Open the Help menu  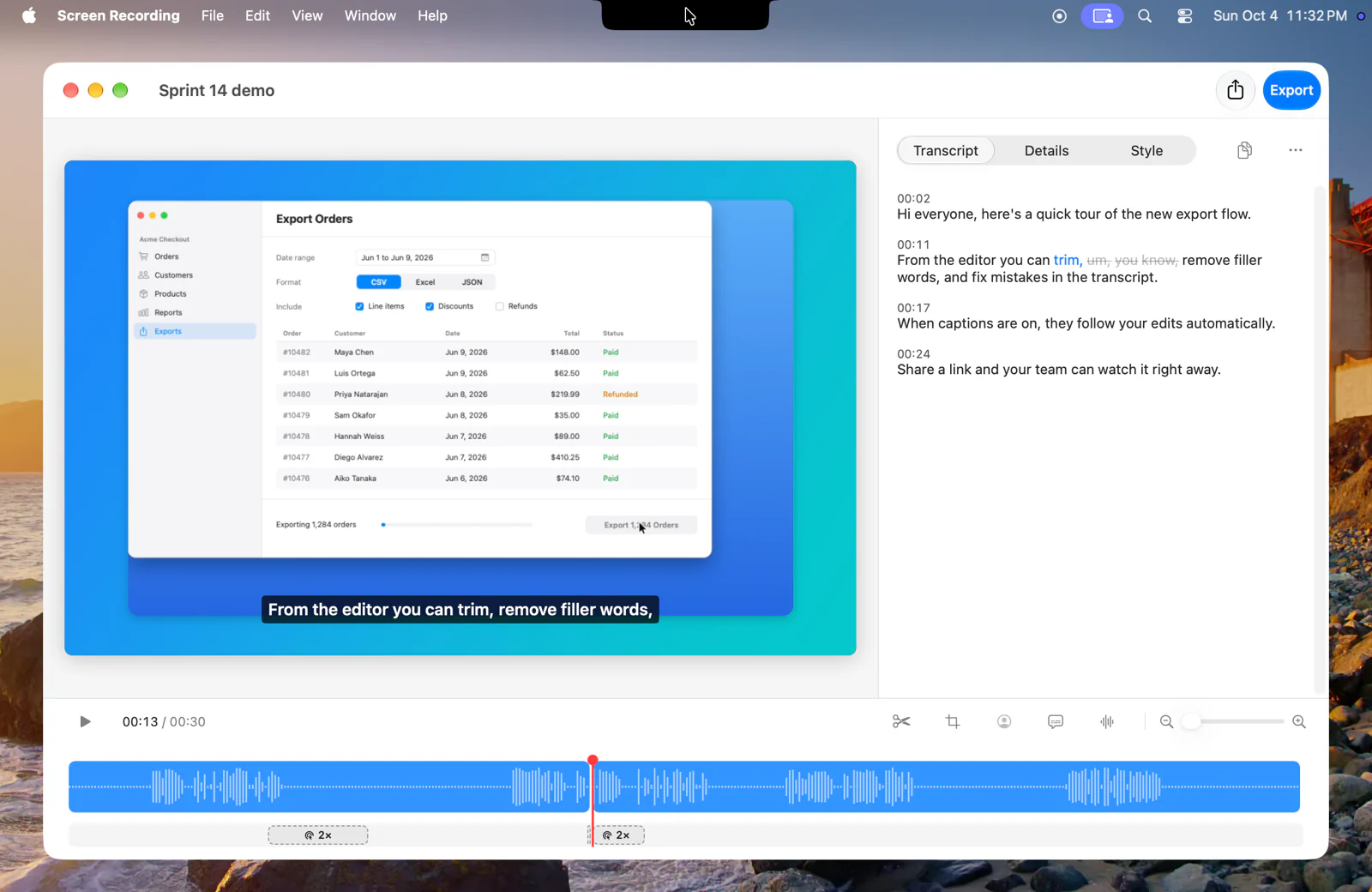(432, 15)
